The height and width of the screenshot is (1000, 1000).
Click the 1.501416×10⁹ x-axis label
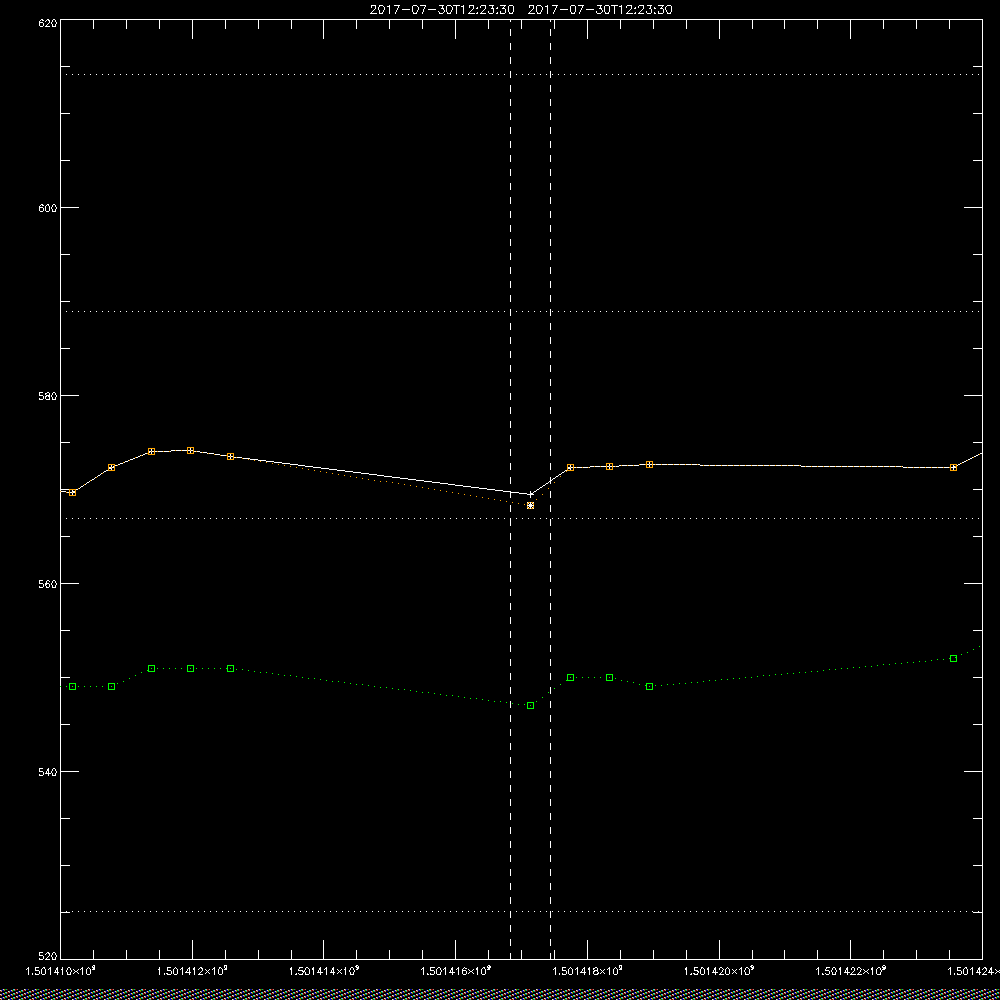[456, 971]
